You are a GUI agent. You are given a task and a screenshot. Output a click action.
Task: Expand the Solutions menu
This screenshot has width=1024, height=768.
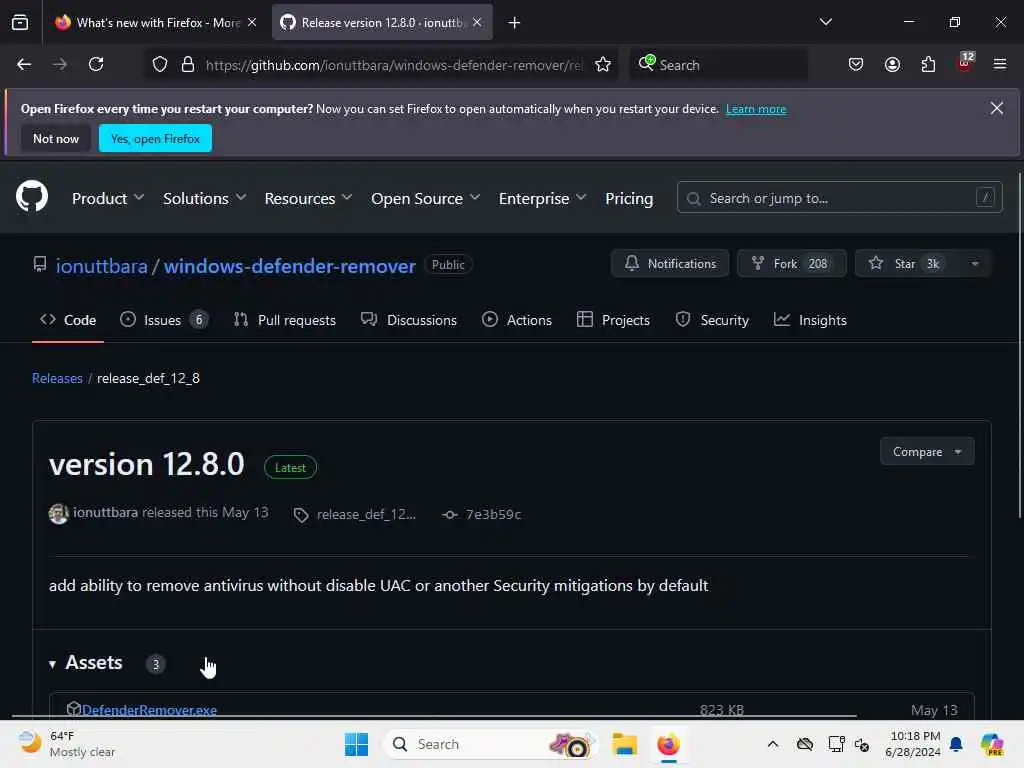pos(204,199)
